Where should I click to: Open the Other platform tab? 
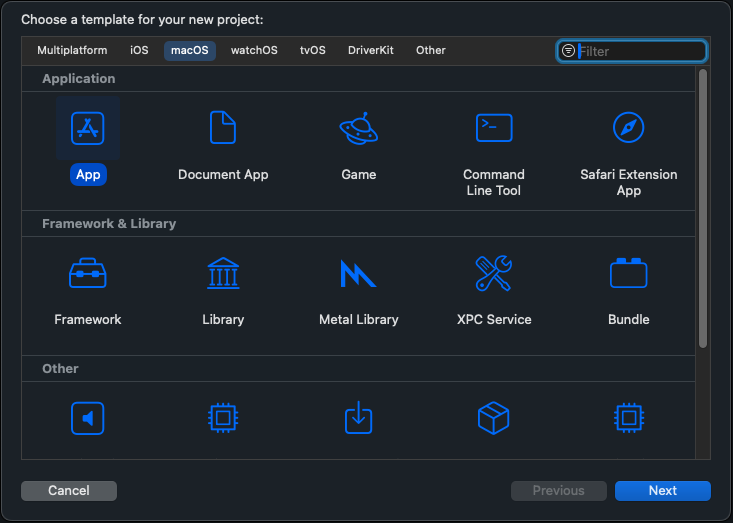tap(431, 50)
